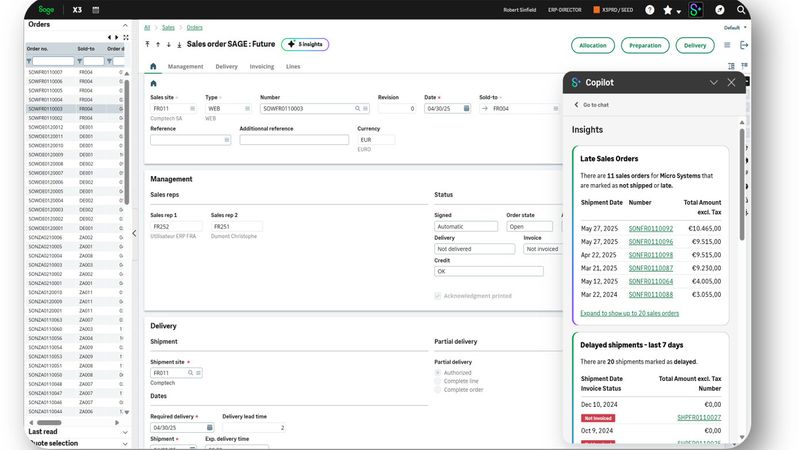Select Complete line radio button
Image resolution: width=799 pixels, height=450 pixels.
[437, 381]
